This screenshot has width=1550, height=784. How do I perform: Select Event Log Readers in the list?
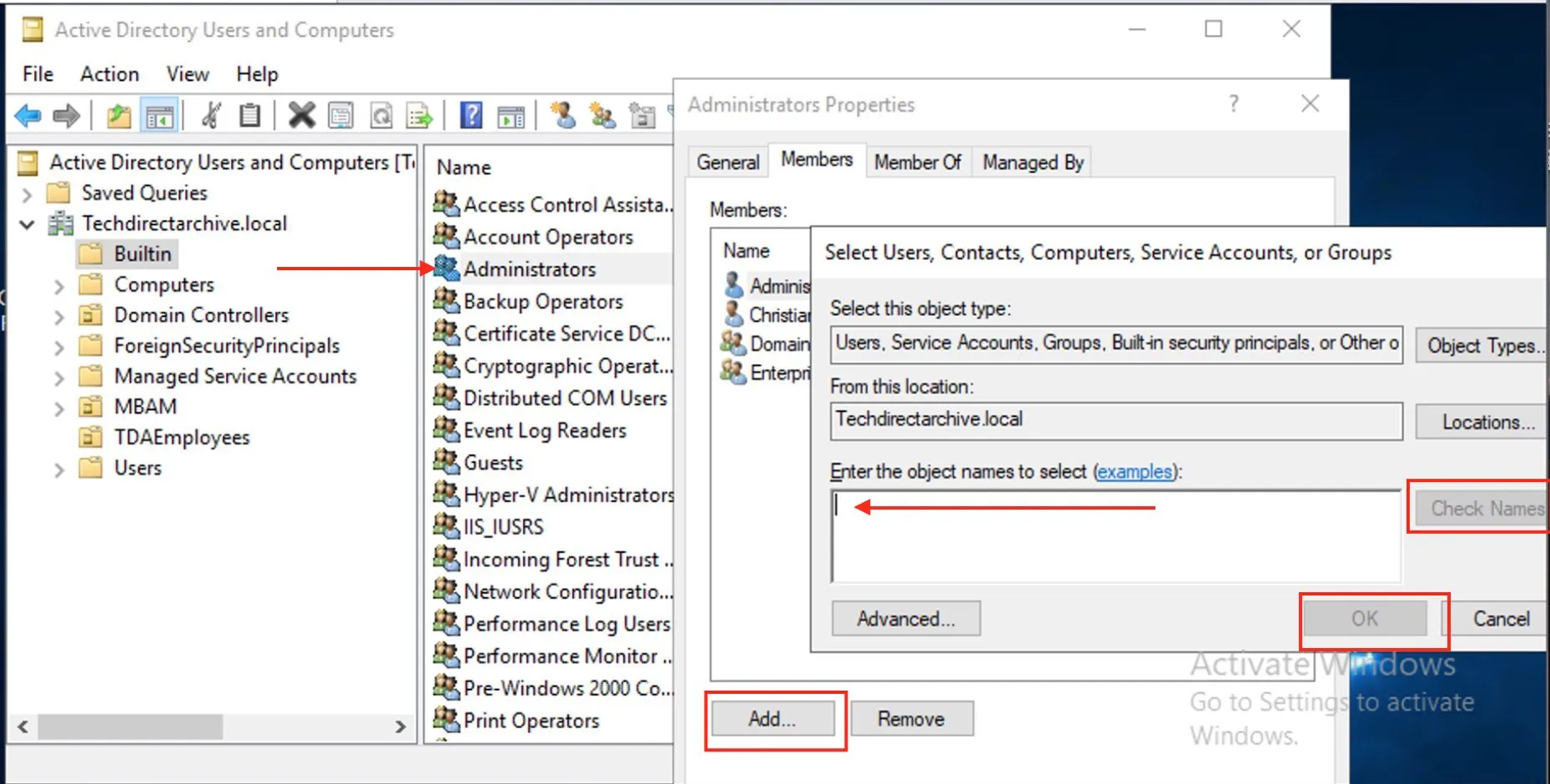[x=545, y=430]
